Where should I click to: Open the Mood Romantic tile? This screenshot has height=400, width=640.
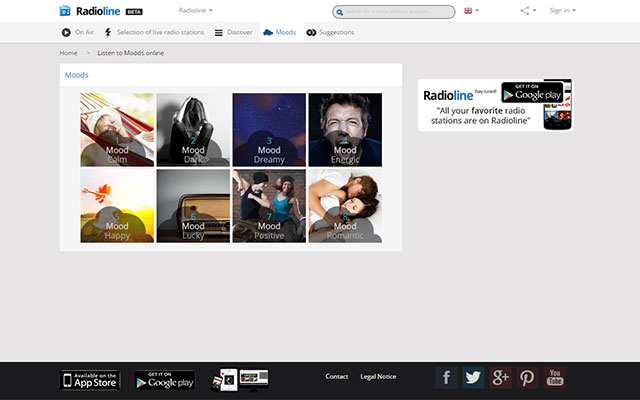pyautogui.click(x=345, y=206)
